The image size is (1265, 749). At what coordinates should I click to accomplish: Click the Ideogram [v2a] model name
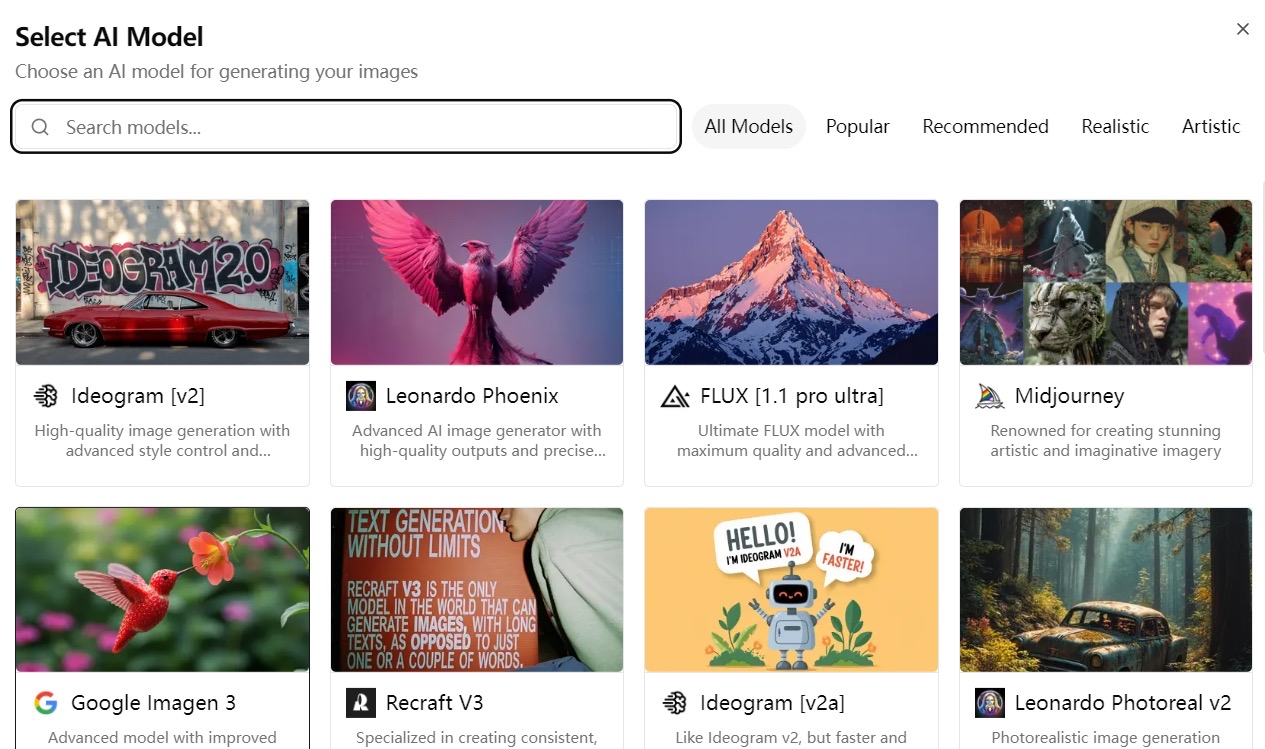773,703
